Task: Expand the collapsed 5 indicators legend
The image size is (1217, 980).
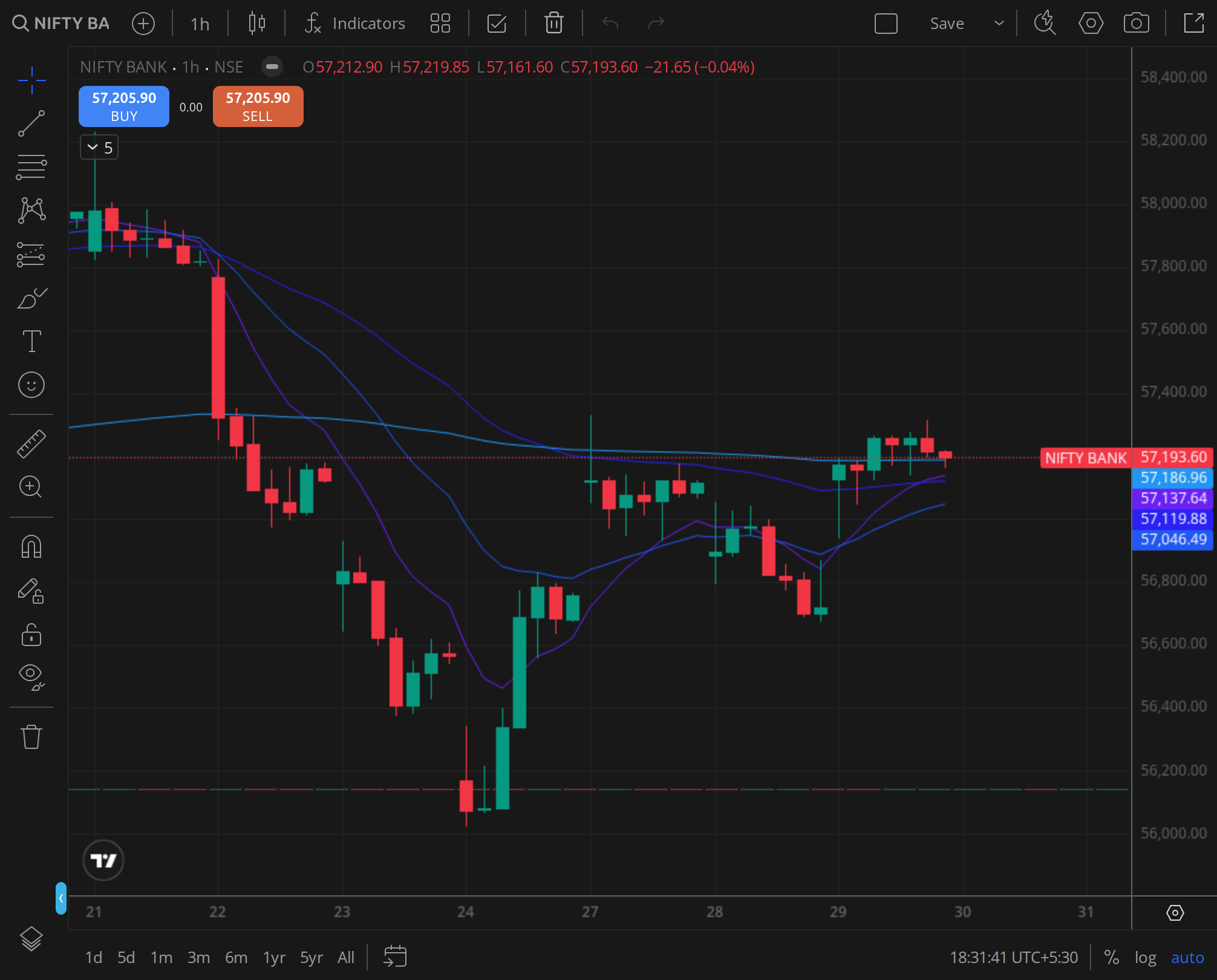Action: coord(99,148)
